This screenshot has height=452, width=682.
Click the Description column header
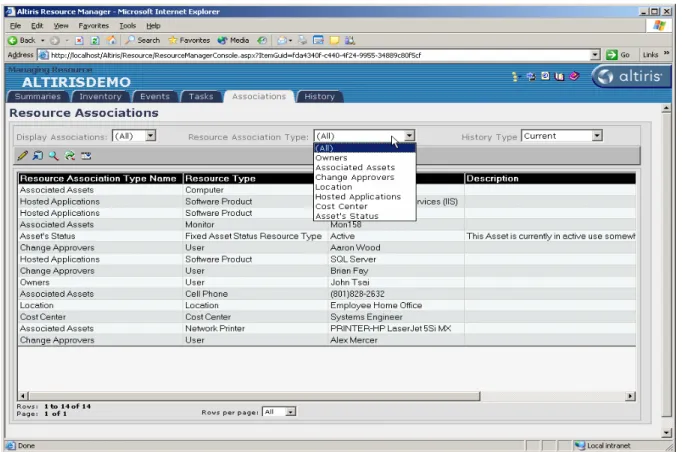pos(550,178)
